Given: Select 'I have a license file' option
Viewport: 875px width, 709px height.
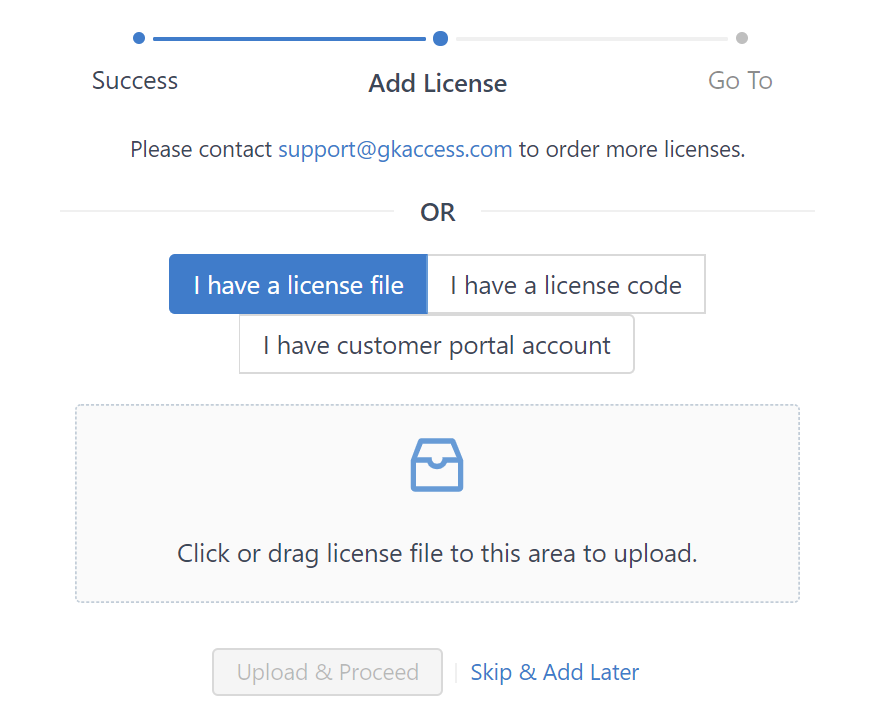Looking at the screenshot, I should point(298,285).
